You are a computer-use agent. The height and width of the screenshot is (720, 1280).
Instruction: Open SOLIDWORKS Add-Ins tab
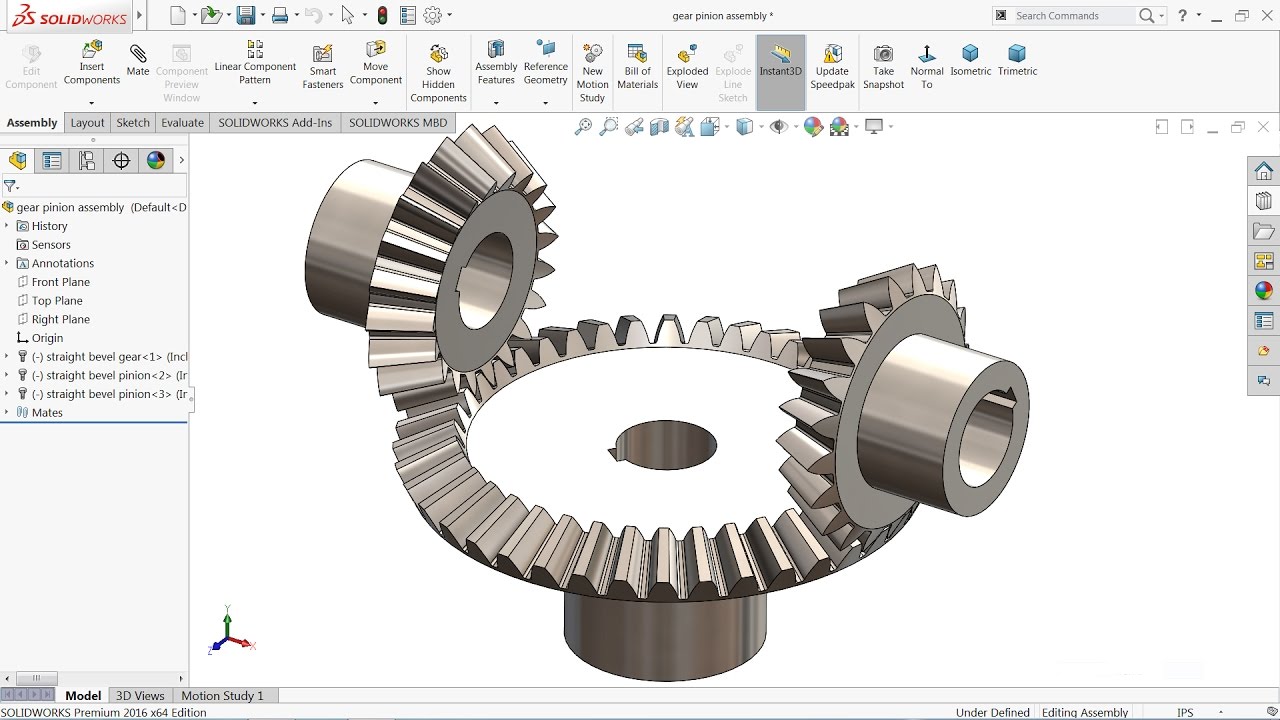point(275,123)
